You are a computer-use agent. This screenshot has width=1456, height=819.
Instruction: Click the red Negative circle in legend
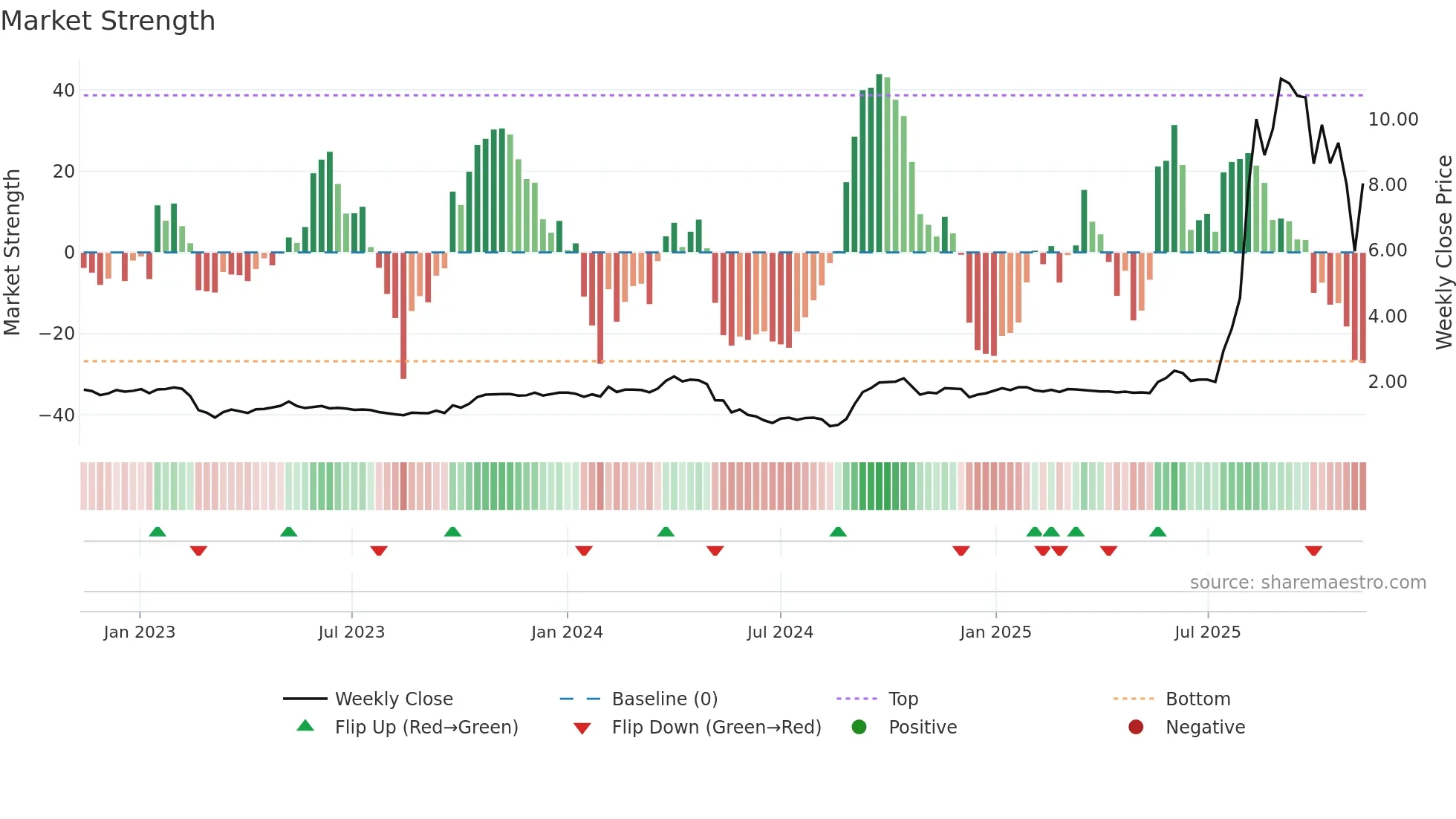click(x=1136, y=727)
